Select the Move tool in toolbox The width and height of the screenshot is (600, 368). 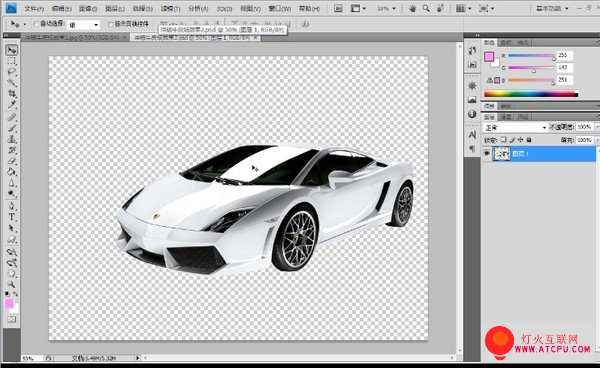[x=12, y=50]
